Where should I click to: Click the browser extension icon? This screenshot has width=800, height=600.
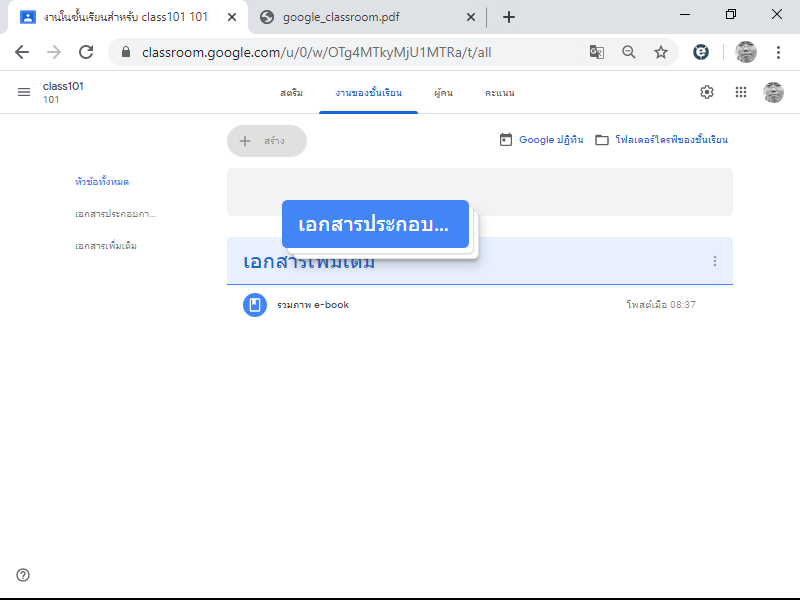pyautogui.click(x=701, y=52)
